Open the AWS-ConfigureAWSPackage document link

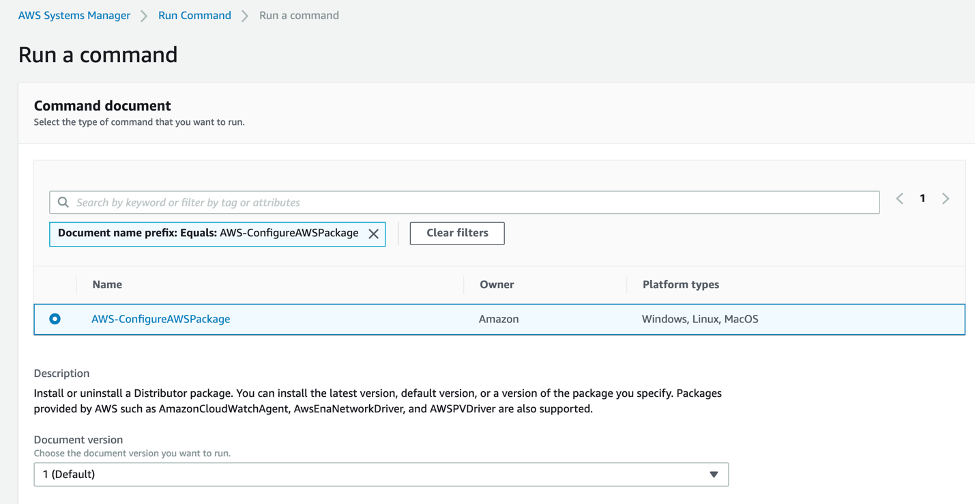point(161,319)
